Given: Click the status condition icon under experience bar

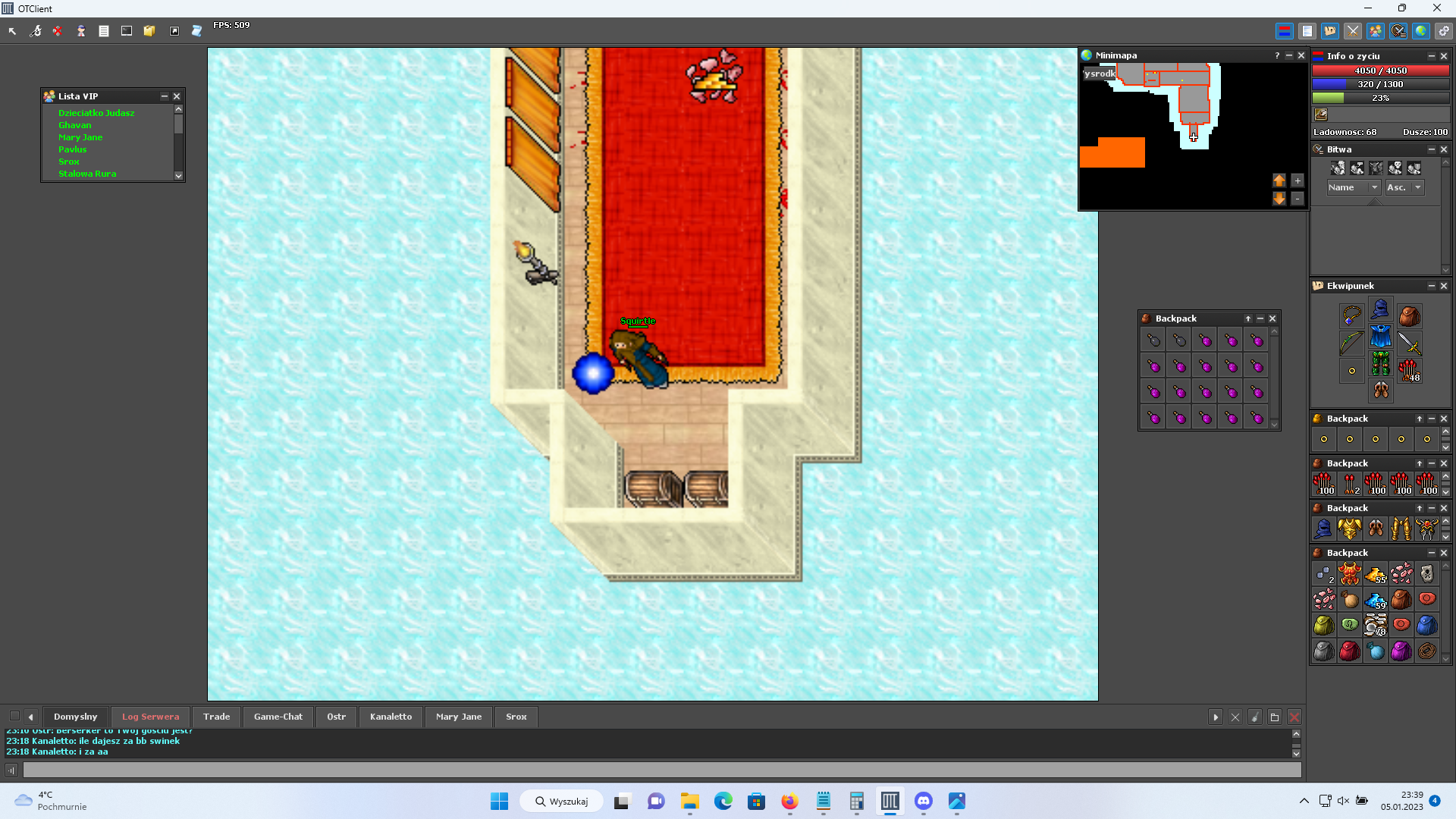Looking at the screenshot, I should [1321, 115].
